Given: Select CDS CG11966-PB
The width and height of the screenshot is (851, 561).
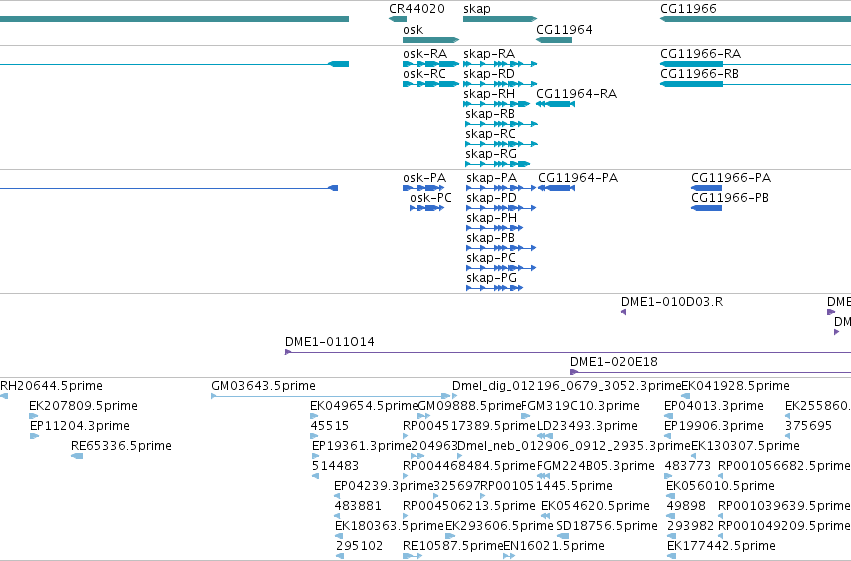Looking at the screenshot, I should 706,208.
